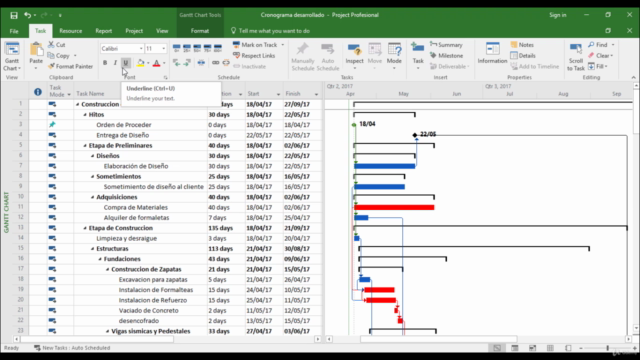
Task: Open the Find dropdown arrow
Action: point(613,44)
